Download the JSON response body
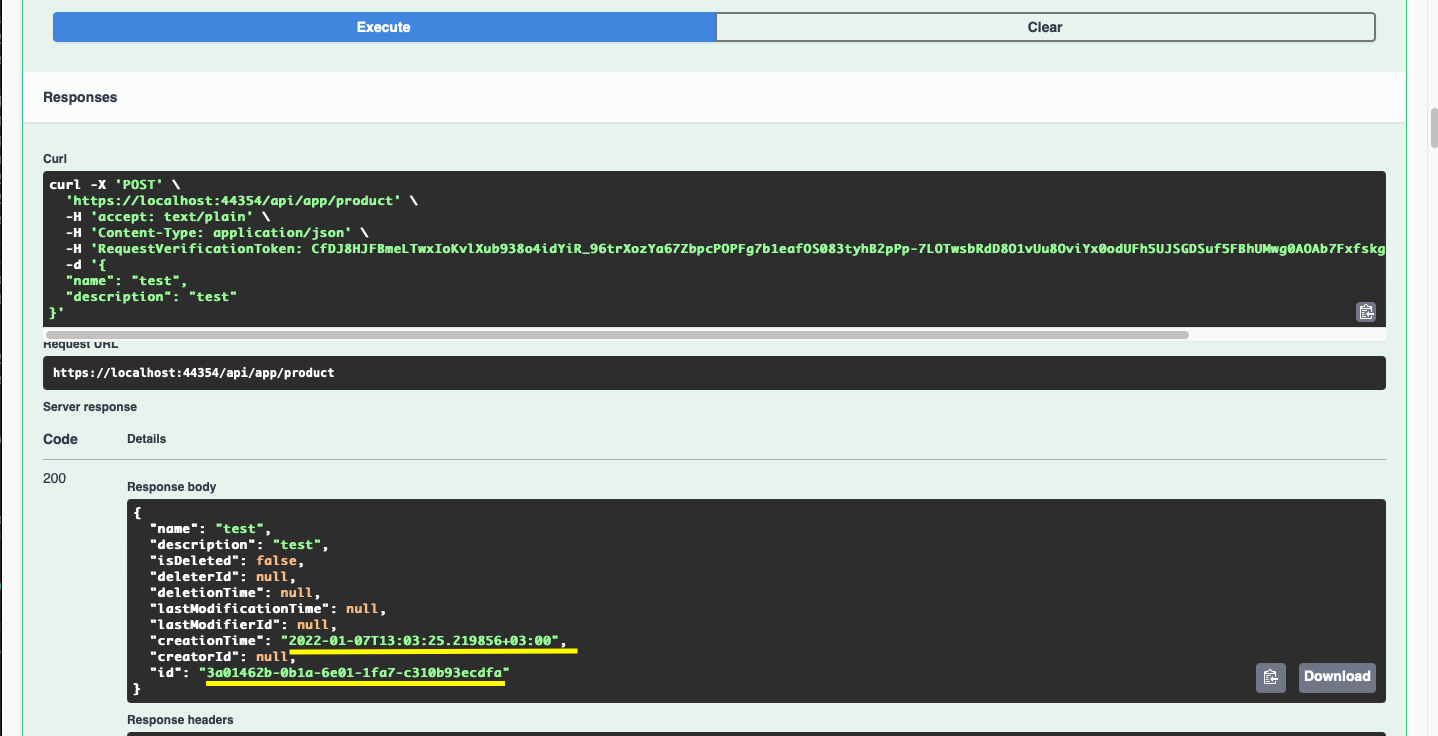 point(1336,677)
